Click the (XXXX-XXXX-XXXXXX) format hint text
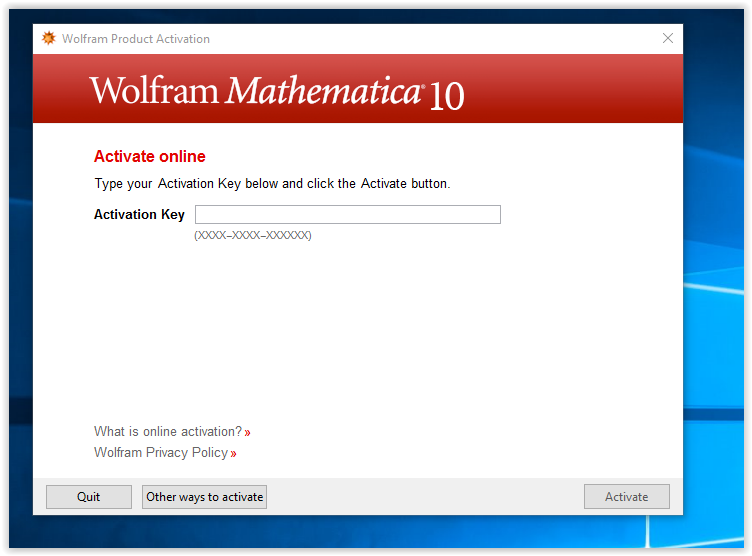The height and width of the screenshot is (556, 752). click(x=253, y=236)
